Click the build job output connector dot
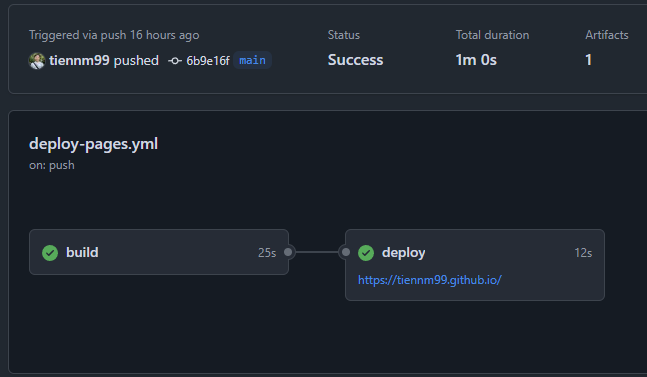647x377 pixels. coord(288,252)
